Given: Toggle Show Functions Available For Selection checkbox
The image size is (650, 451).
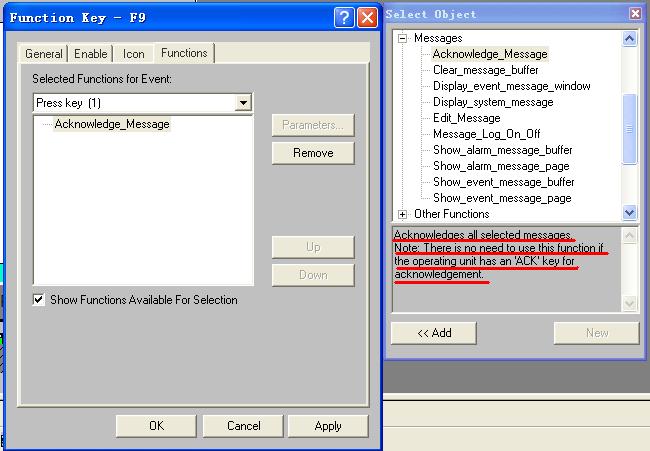Looking at the screenshot, I should [39, 299].
